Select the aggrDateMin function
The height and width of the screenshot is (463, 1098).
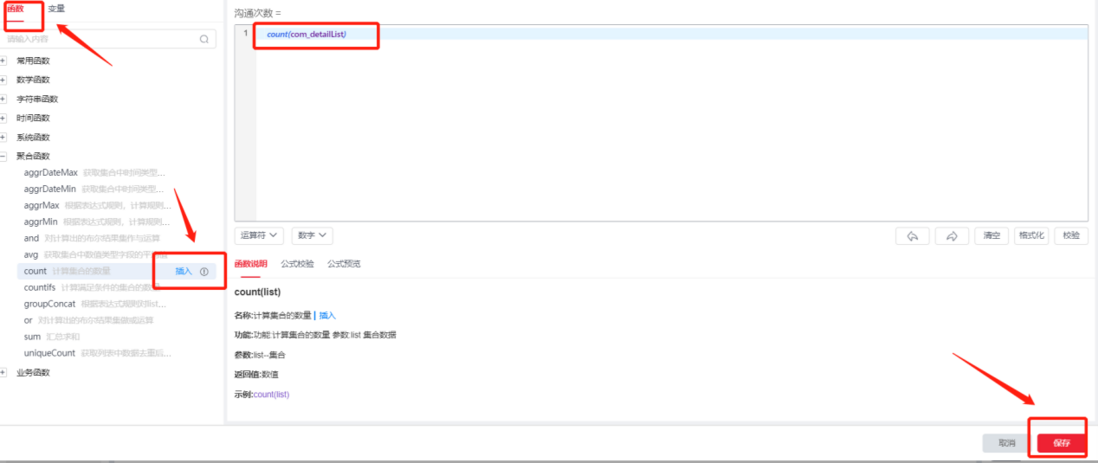(x=50, y=189)
